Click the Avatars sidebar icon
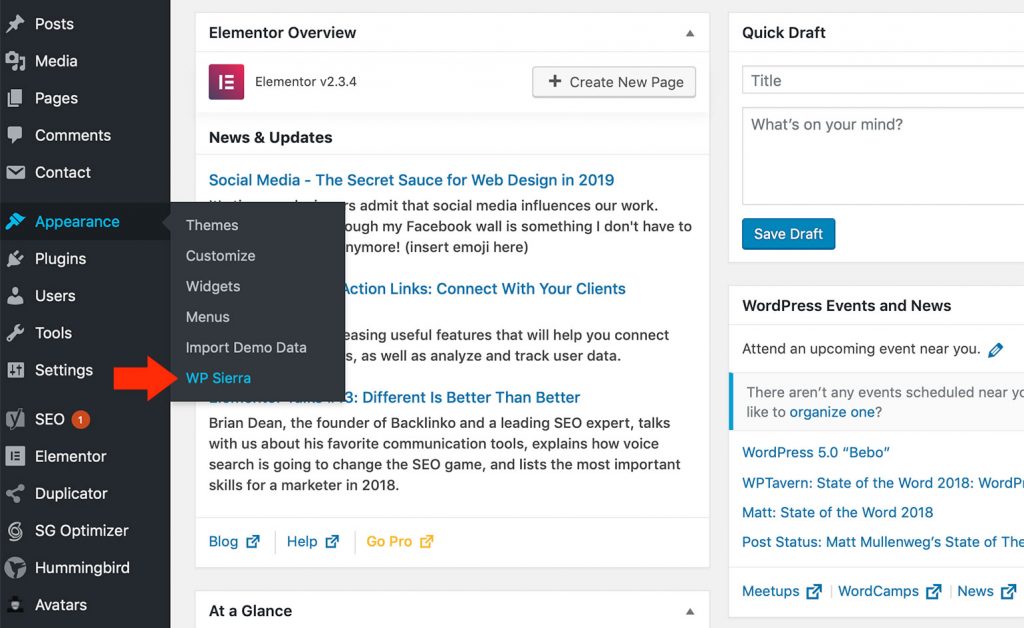 (x=15, y=605)
